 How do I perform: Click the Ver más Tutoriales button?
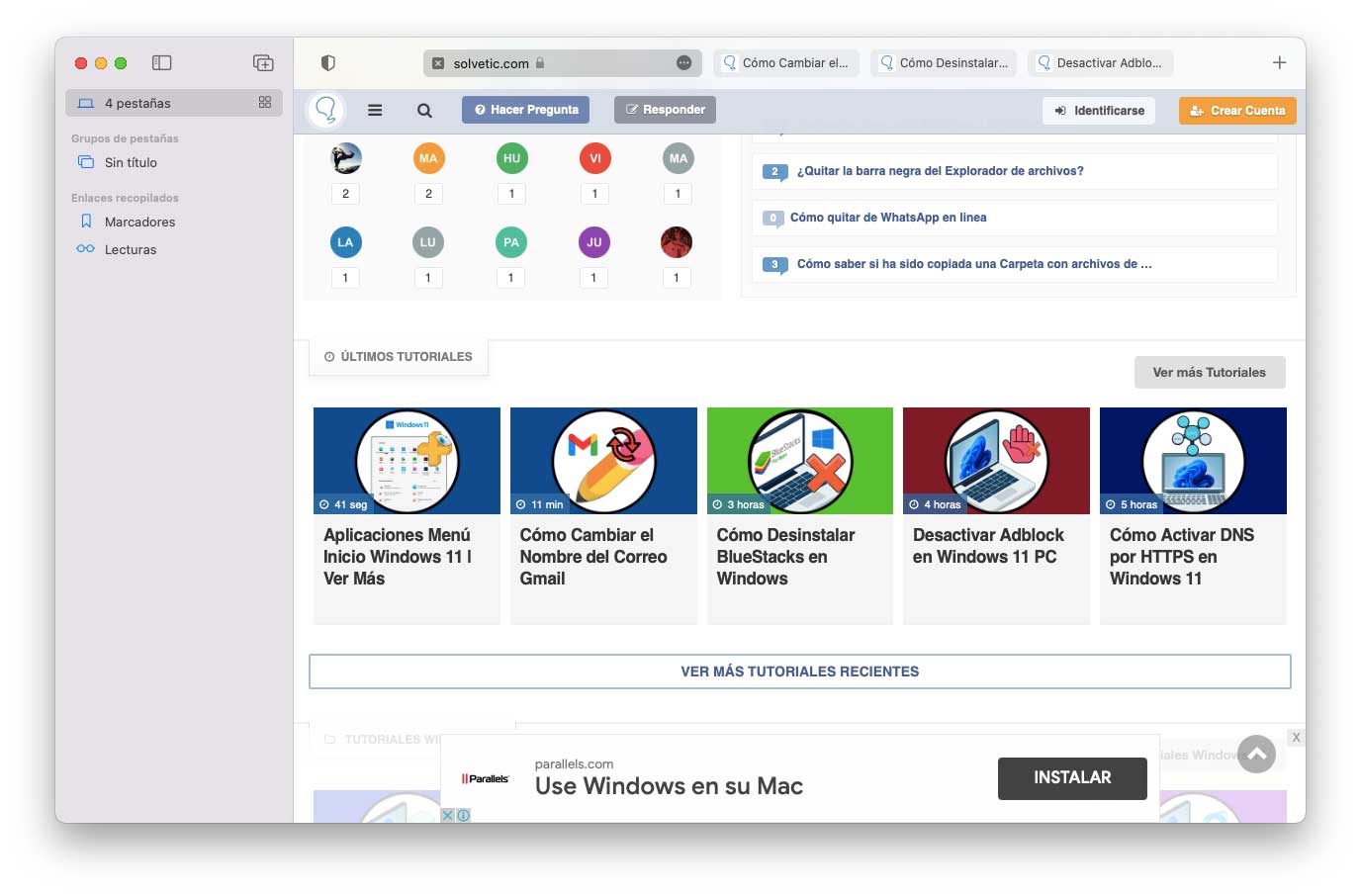tap(1210, 373)
